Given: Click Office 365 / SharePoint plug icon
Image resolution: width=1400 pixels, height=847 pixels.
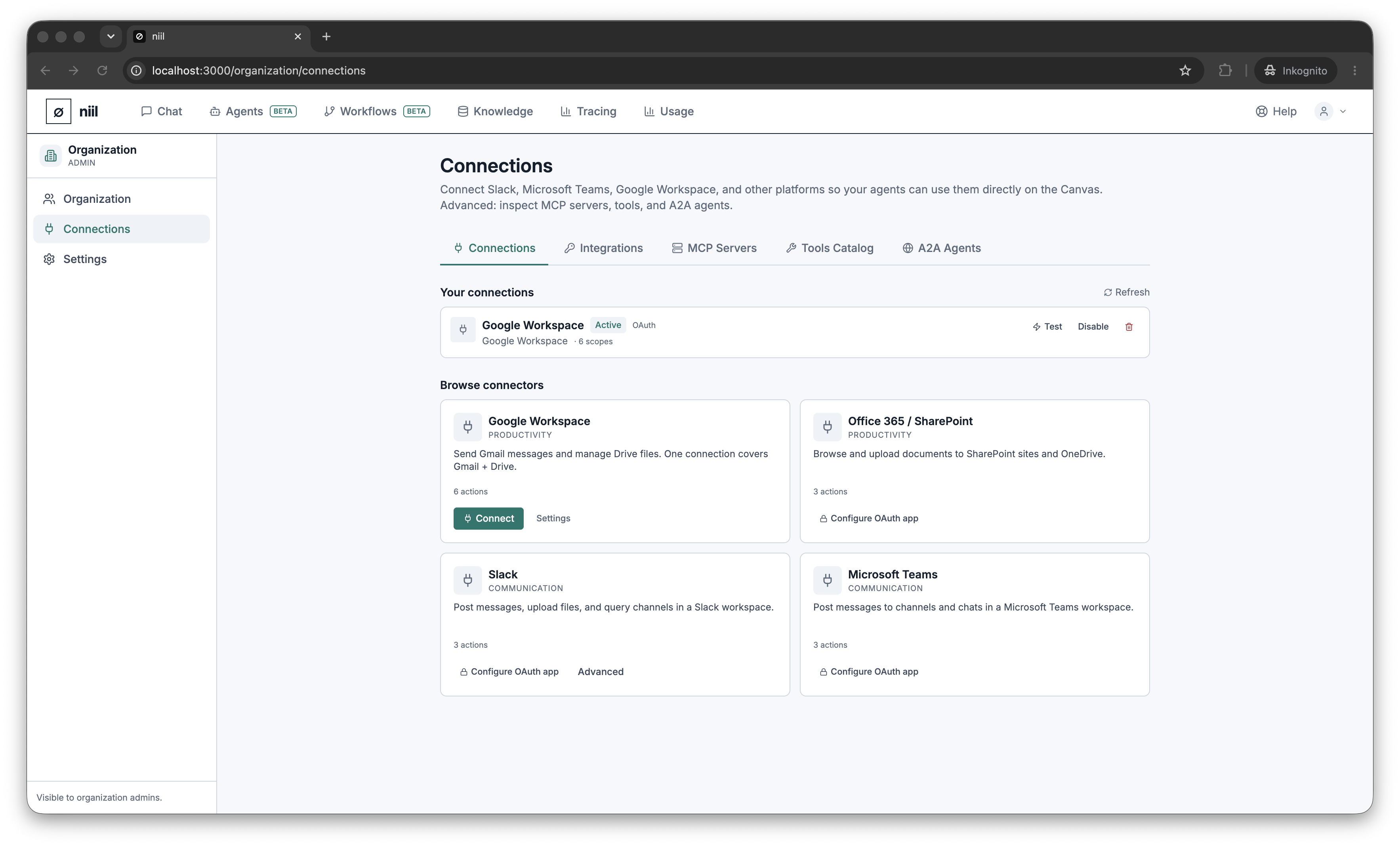Looking at the screenshot, I should (827, 427).
